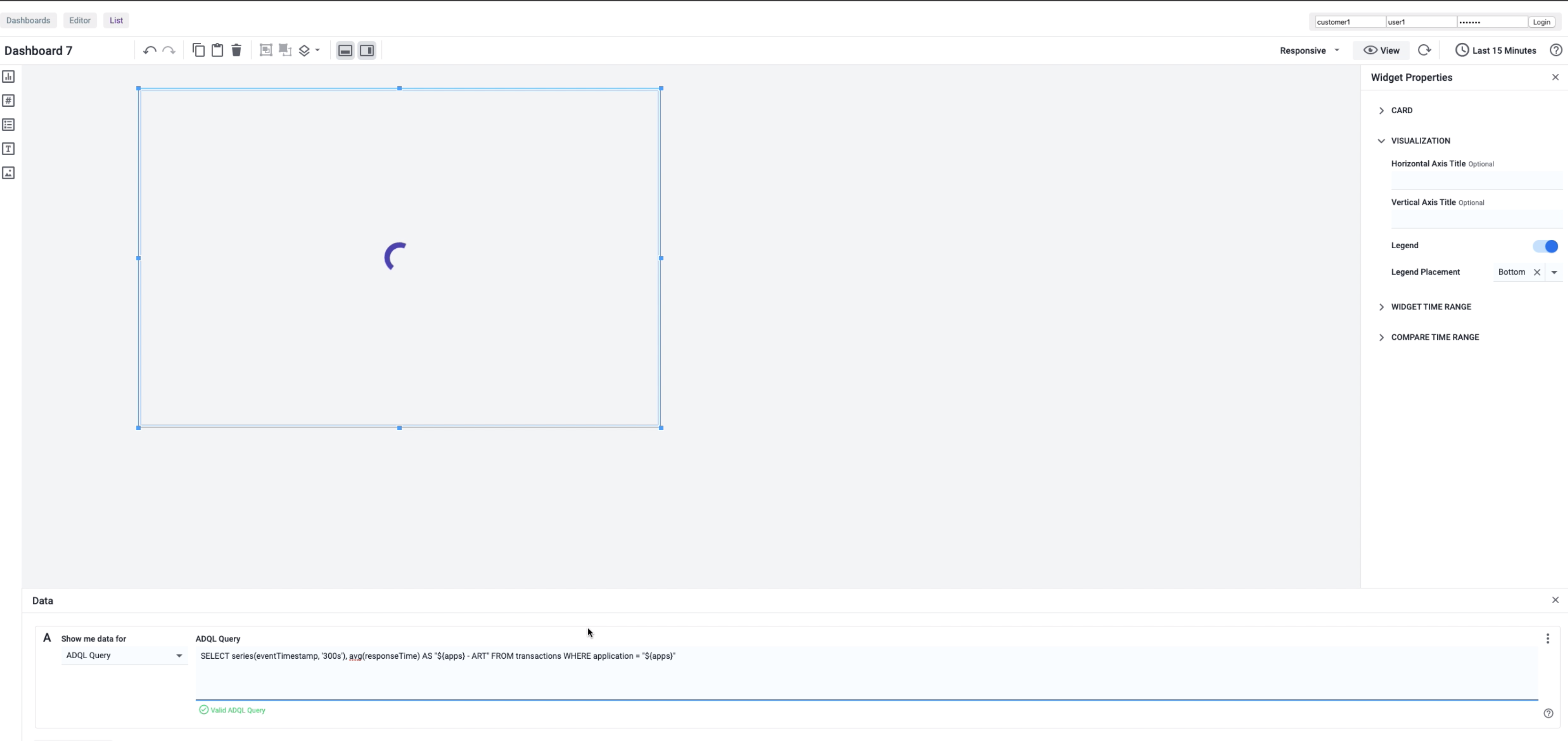Click into the ADQL query text area

point(866,673)
